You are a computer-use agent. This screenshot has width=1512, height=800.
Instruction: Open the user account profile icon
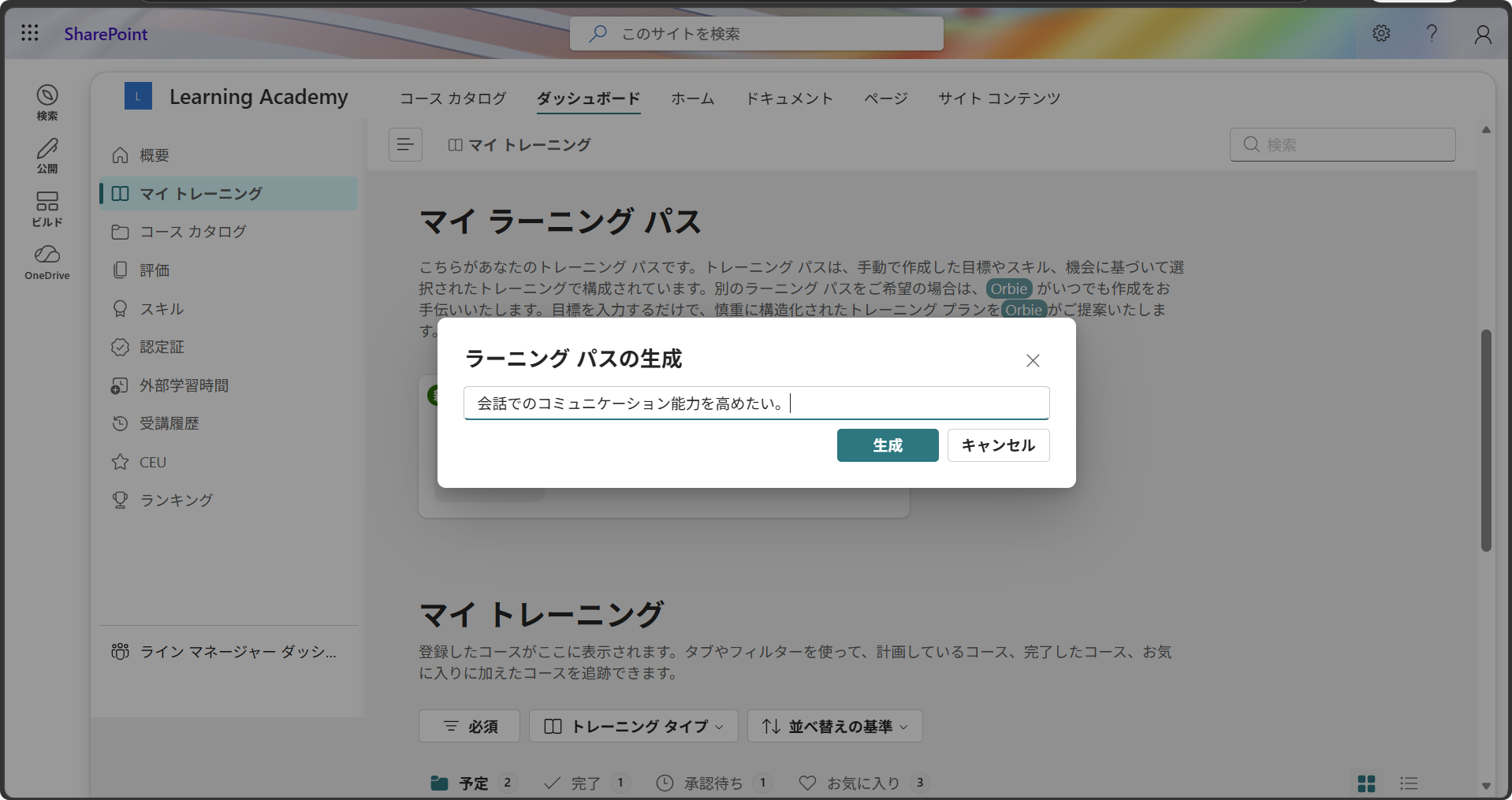(1483, 34)
